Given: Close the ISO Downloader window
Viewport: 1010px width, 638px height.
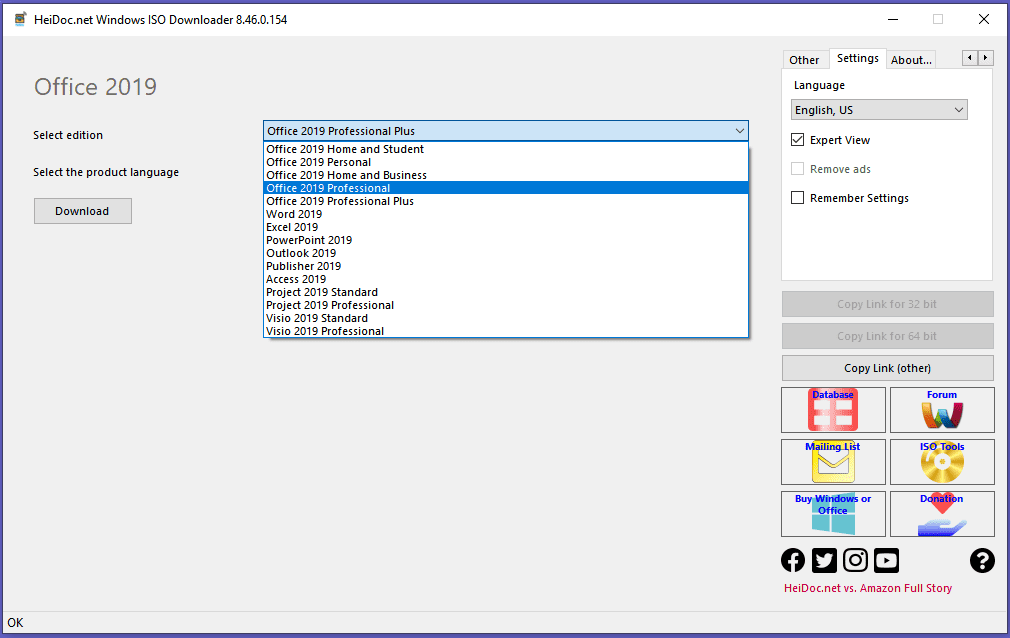Looking at the screenshot, I should (x=984, y=19).
